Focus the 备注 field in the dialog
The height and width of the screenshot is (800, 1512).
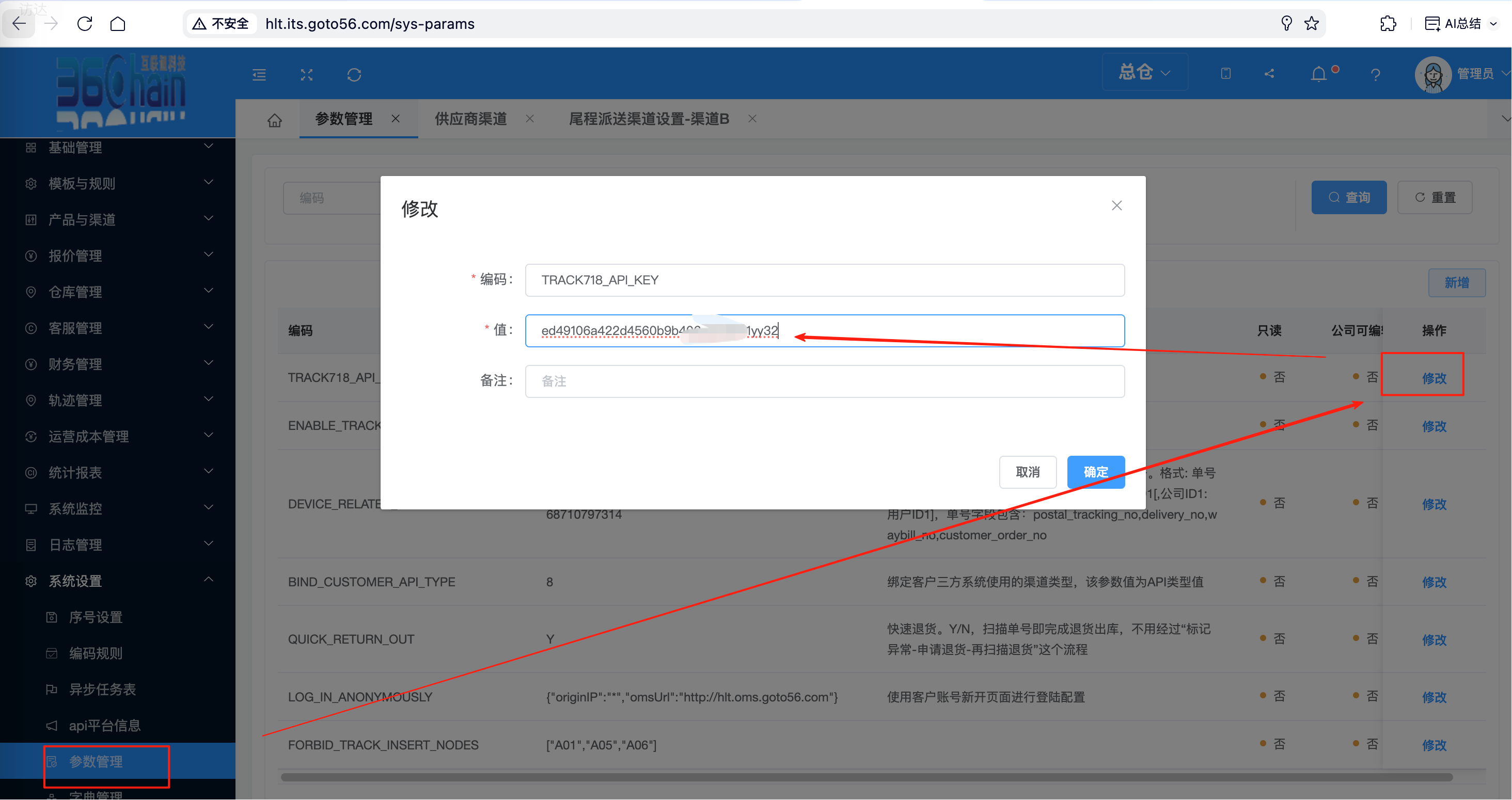point(825,381)
